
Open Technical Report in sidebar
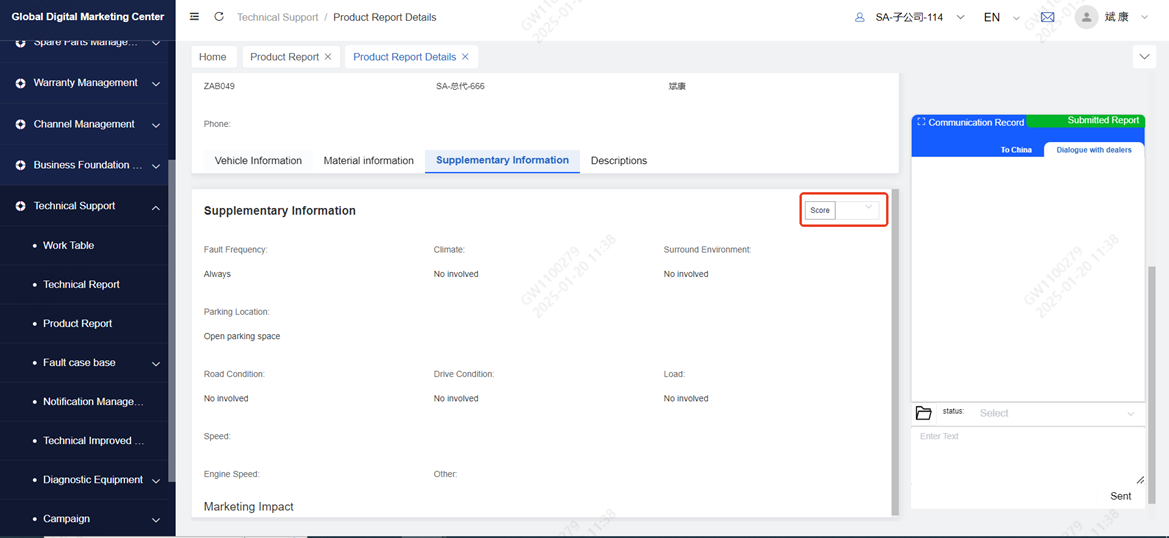81,284
